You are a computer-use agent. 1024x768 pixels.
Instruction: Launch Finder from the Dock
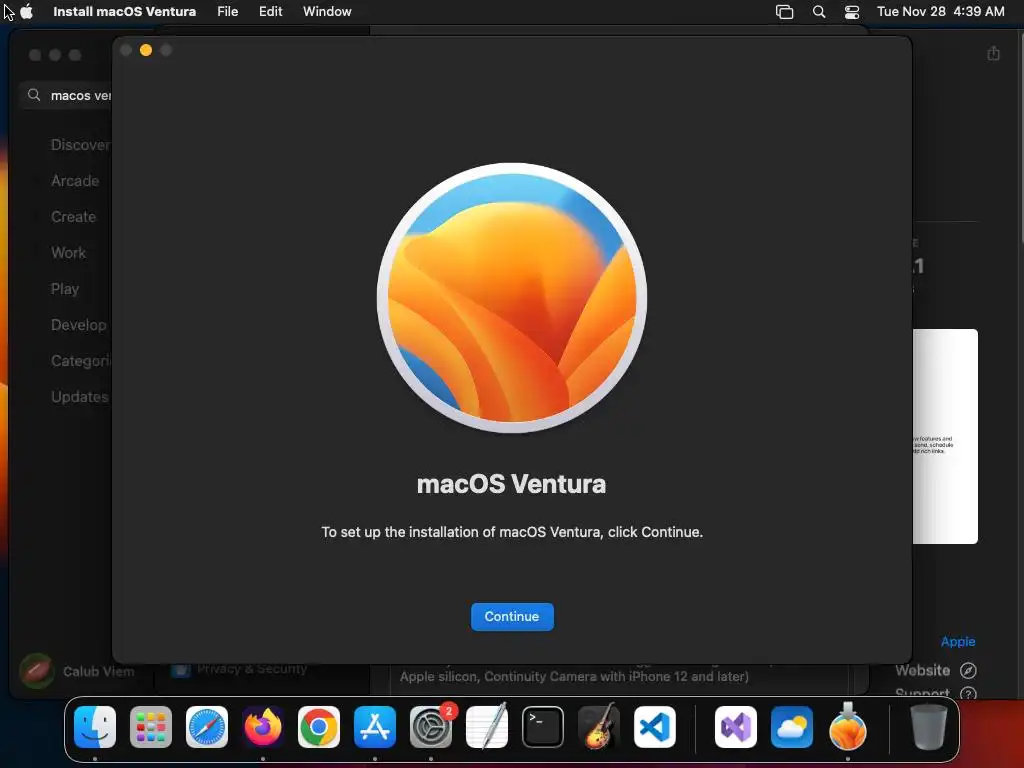coord(95,727)
